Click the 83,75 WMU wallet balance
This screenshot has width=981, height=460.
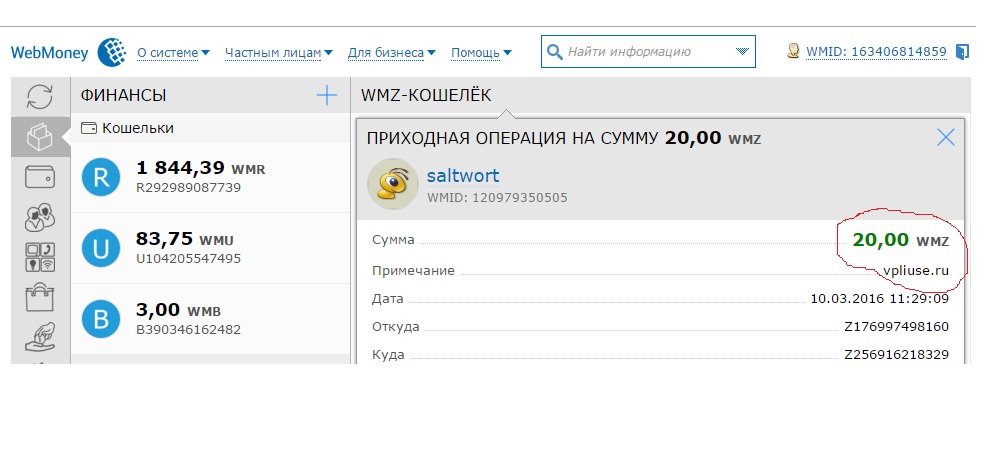click(x=185, y=238)
